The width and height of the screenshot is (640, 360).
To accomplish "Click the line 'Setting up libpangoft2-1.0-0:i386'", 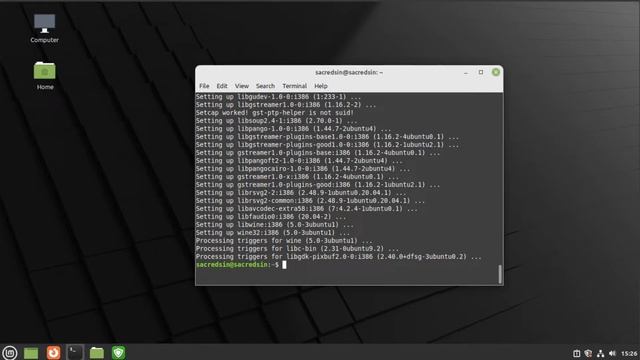I will [299, 161].
